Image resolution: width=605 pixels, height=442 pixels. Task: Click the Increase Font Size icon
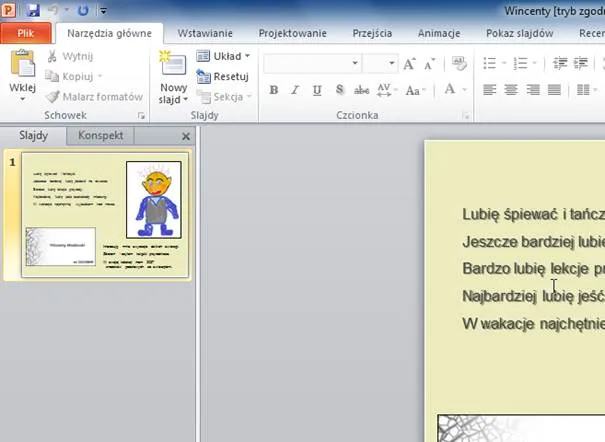[x=409, y=64]
